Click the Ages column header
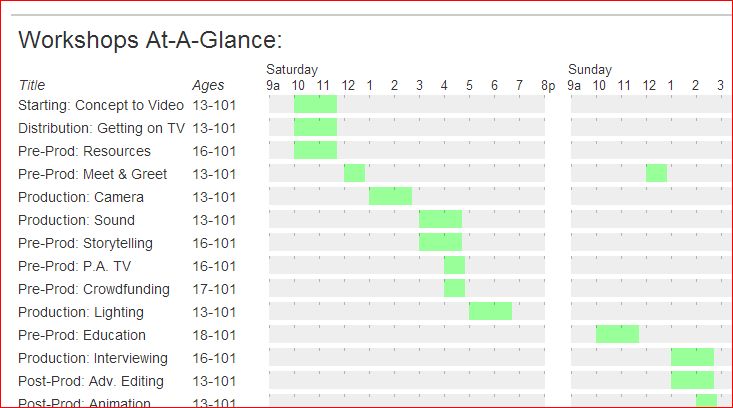The image size is (733, 408). coord(208,85)
